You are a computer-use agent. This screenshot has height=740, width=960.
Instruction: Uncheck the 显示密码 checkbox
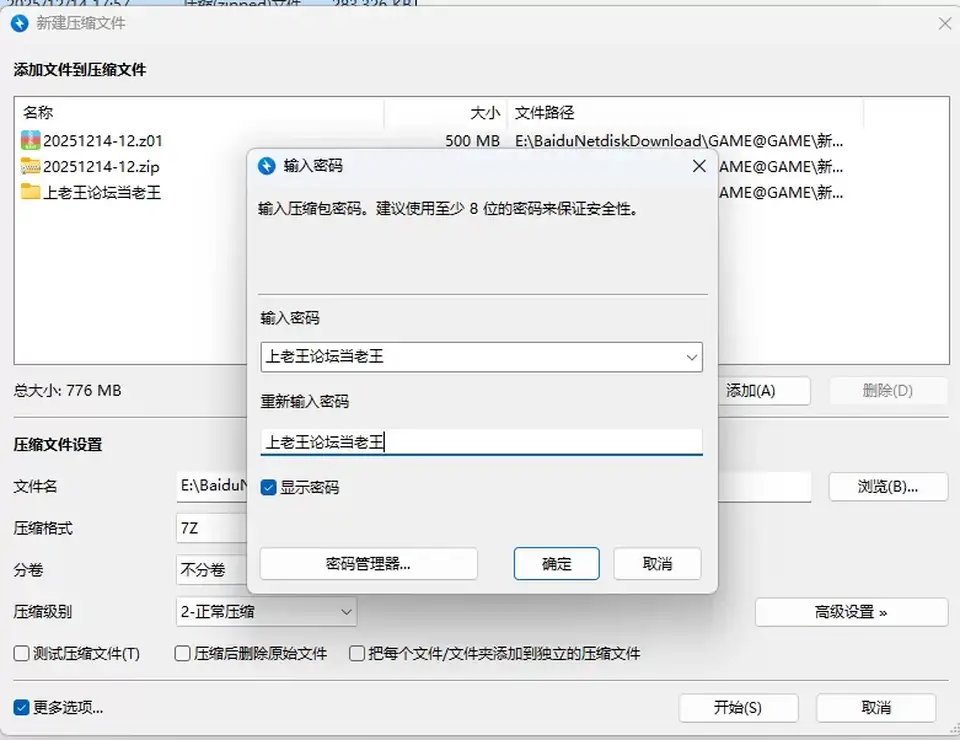[x=268, y=487]
